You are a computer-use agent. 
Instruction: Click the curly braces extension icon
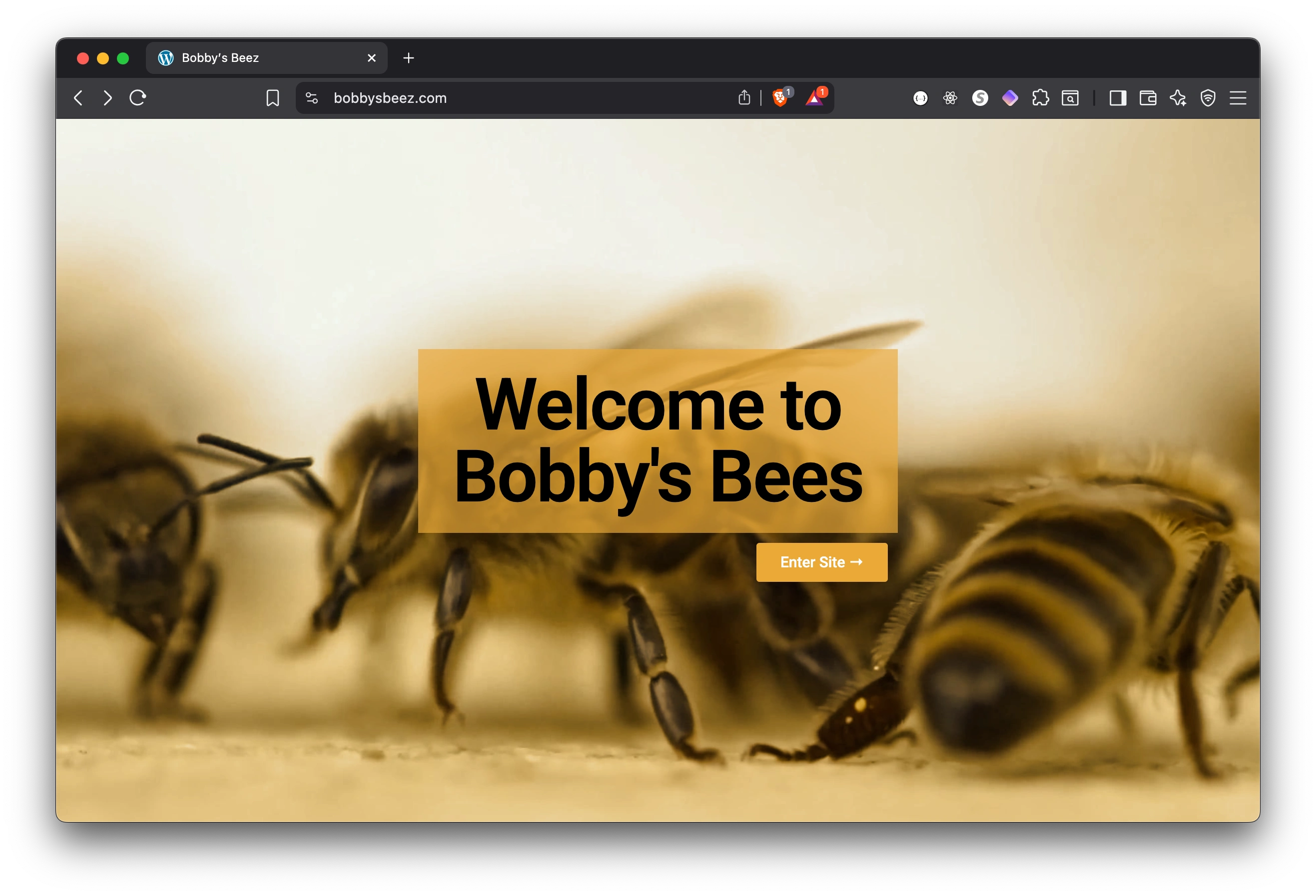[920, 98]
